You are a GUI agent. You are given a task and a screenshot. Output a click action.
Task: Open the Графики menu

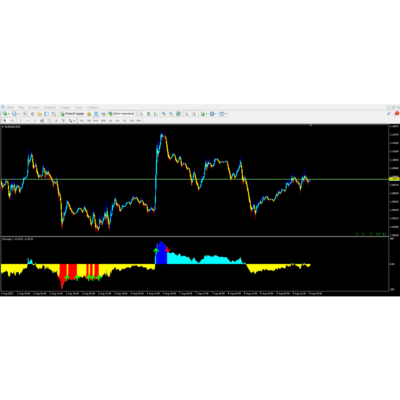(x=50, y=107)
